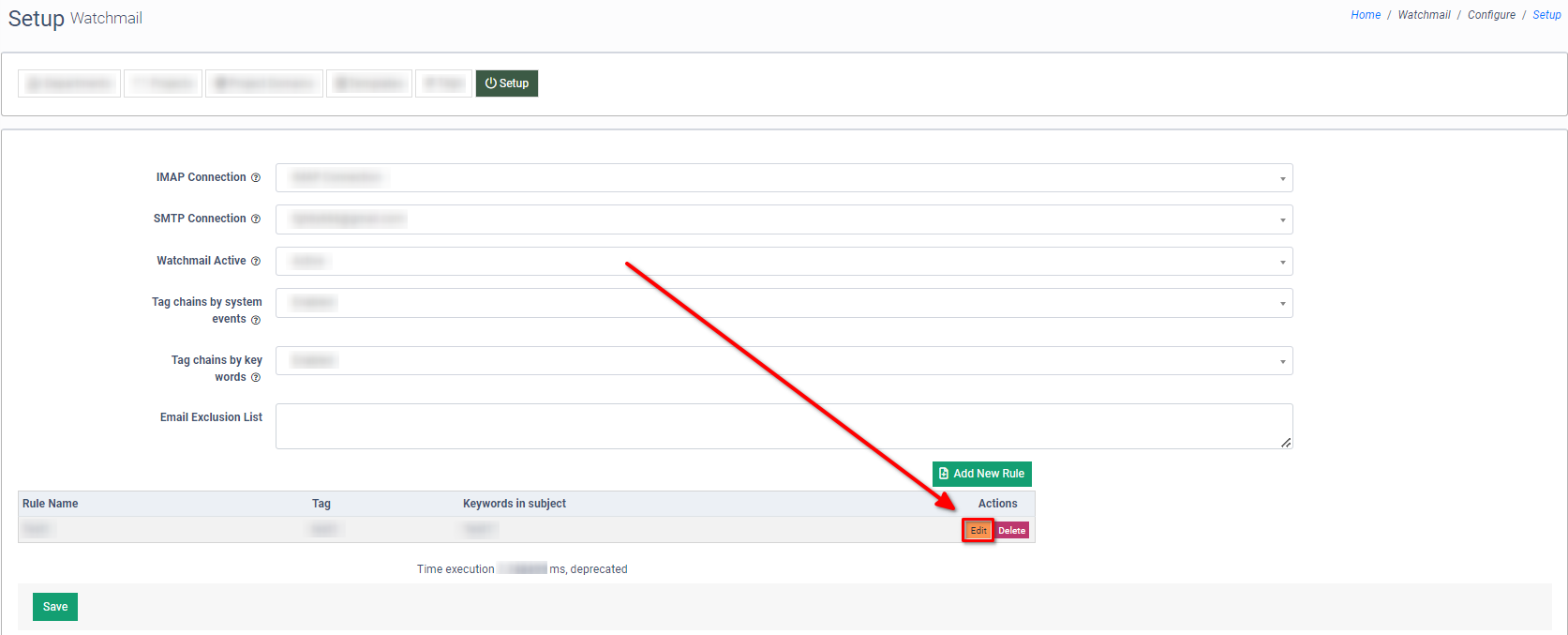The height and width of the screenshot is (635, 1568).
Task: Click help icon beside IMAP Connection
Action: point(256,178)
